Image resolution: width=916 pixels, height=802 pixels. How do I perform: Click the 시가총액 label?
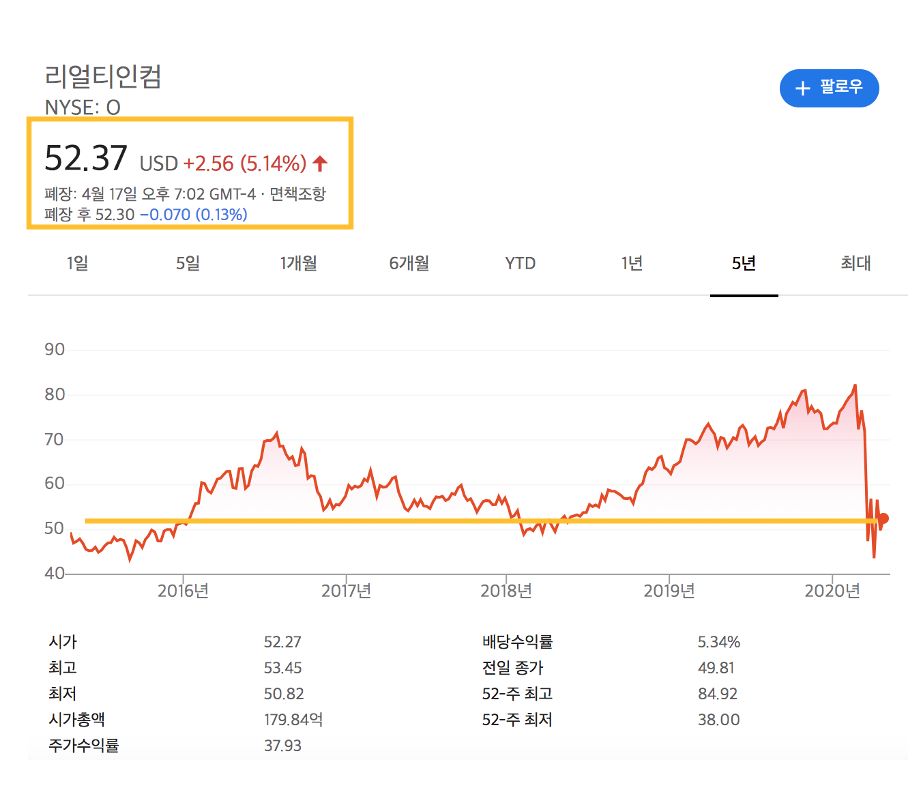pos(77,719)
